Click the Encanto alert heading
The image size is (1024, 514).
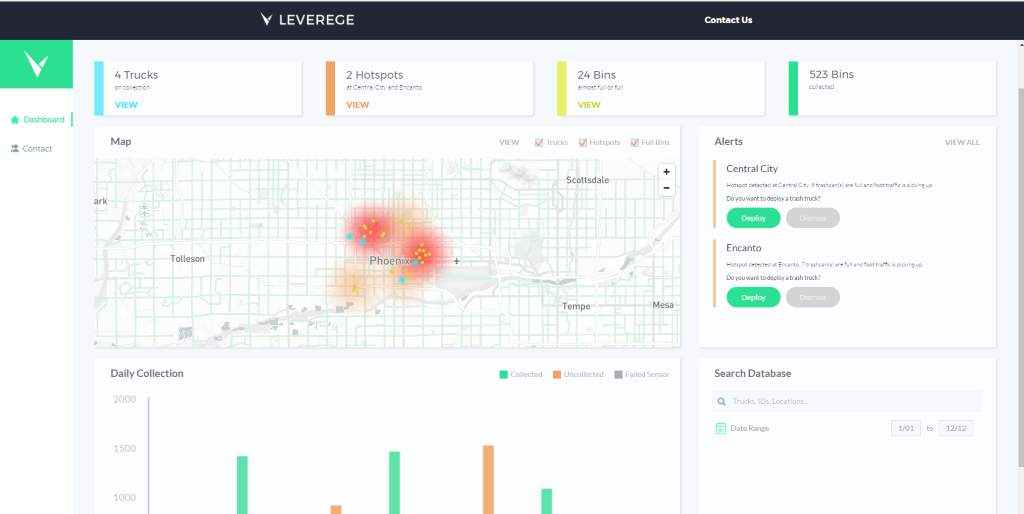click(743, 248)
